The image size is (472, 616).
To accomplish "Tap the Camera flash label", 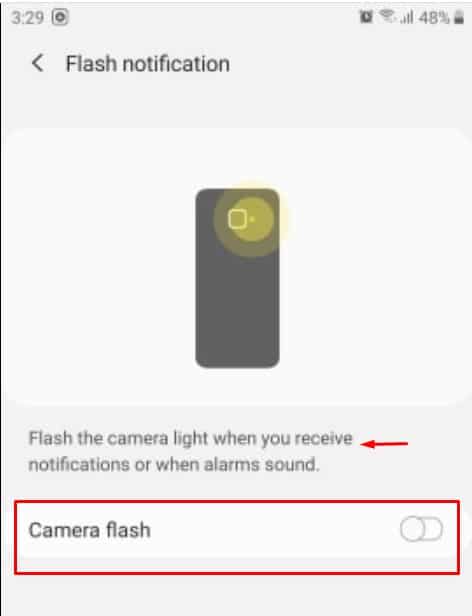I will point(90,530).
